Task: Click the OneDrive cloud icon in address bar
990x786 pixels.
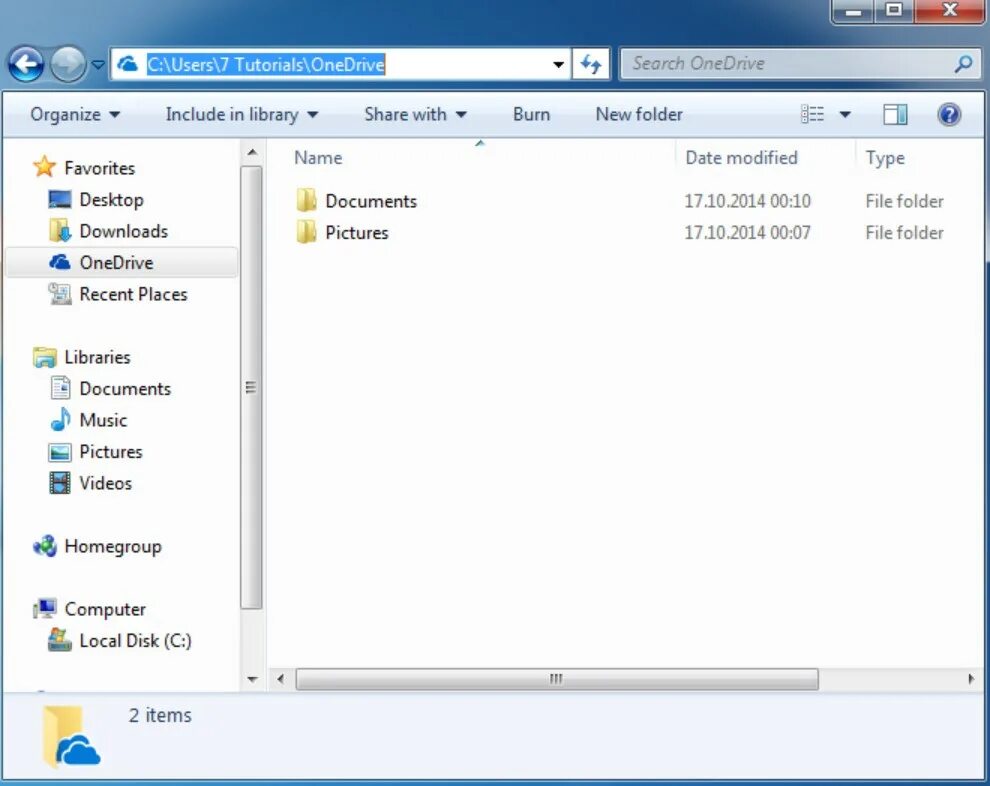Action: coord(128,64)
